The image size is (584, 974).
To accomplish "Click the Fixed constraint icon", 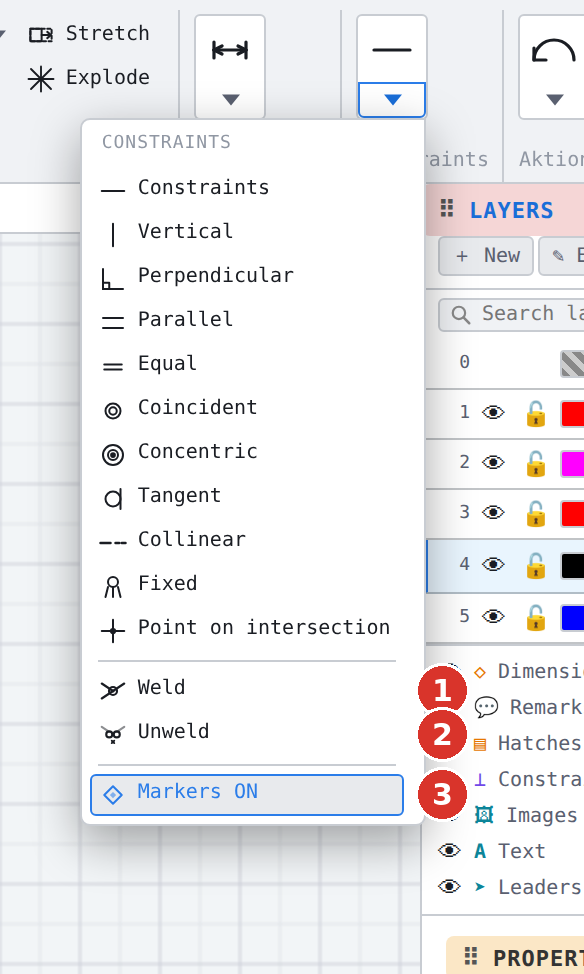I will [112, 586].
